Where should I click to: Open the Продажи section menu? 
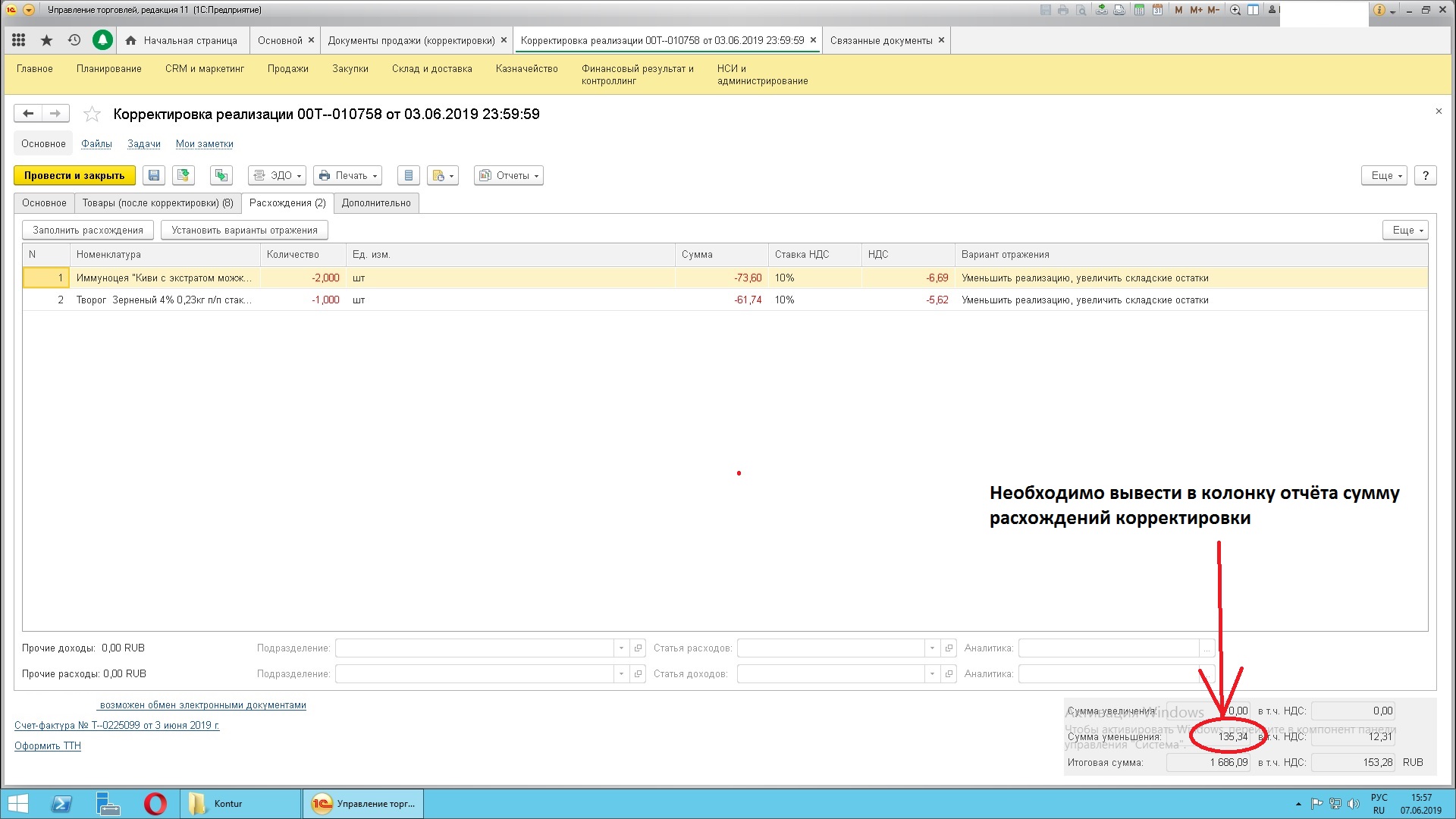pyautogui.click(x=287, y=68)
